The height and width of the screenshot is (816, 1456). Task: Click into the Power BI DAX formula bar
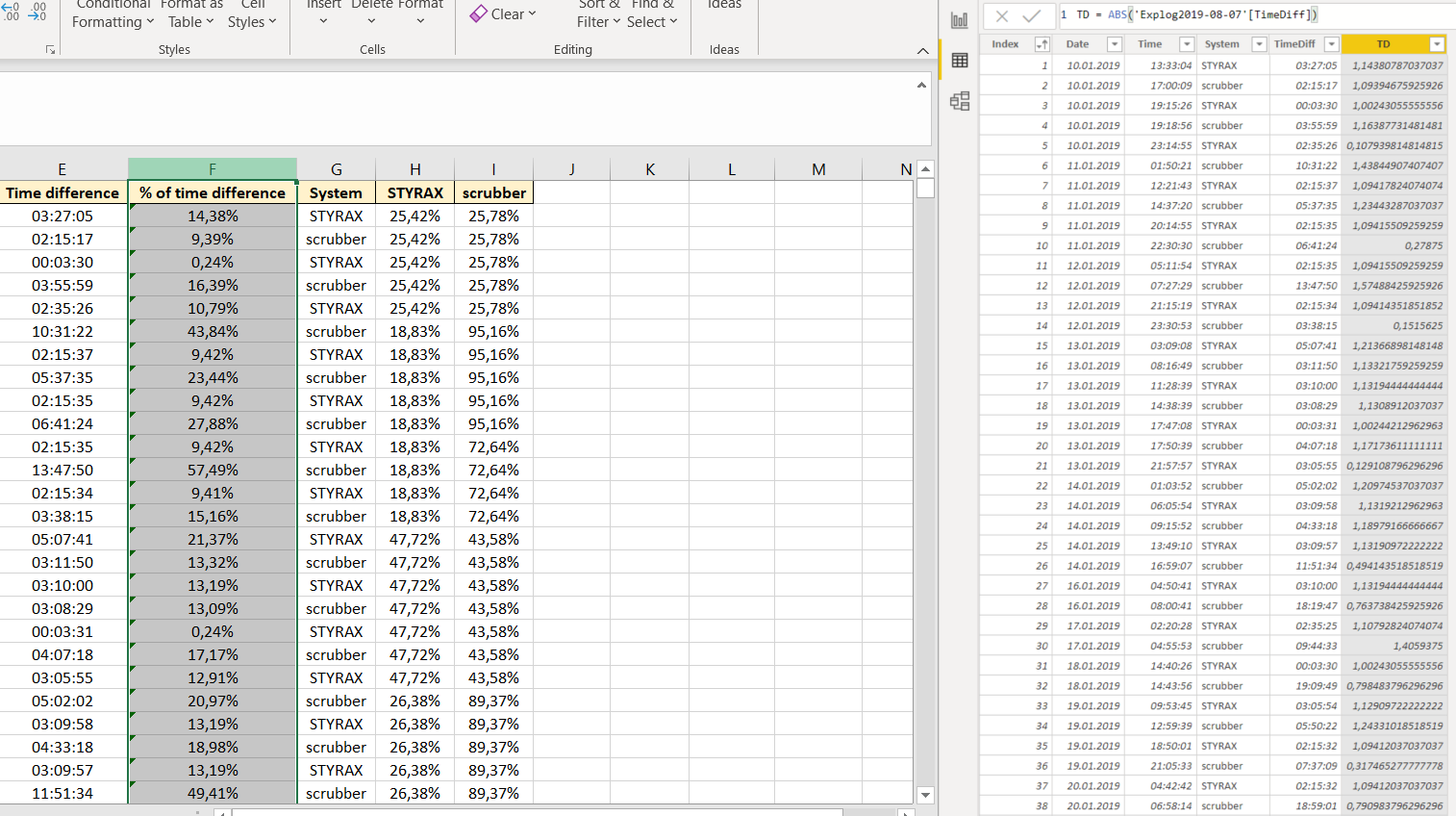click(1255, 15)
